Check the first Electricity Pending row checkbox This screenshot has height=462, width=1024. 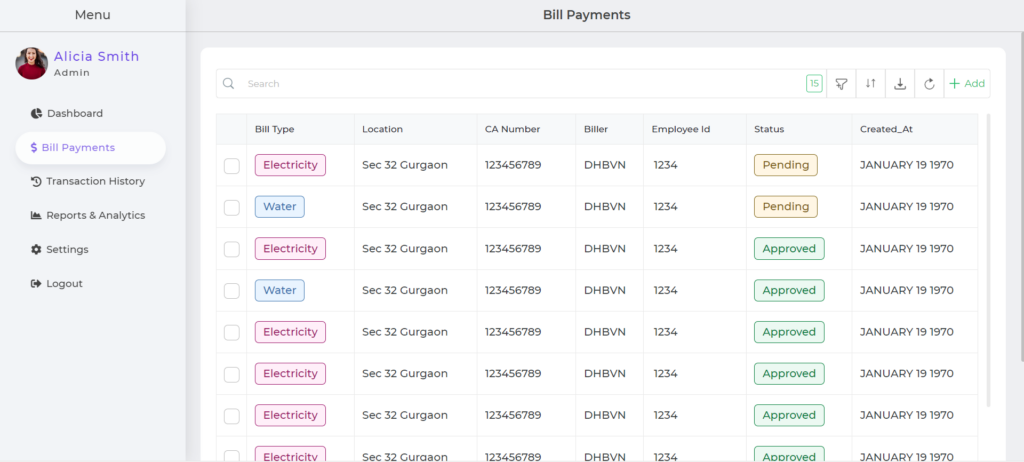tap(232, 166)
